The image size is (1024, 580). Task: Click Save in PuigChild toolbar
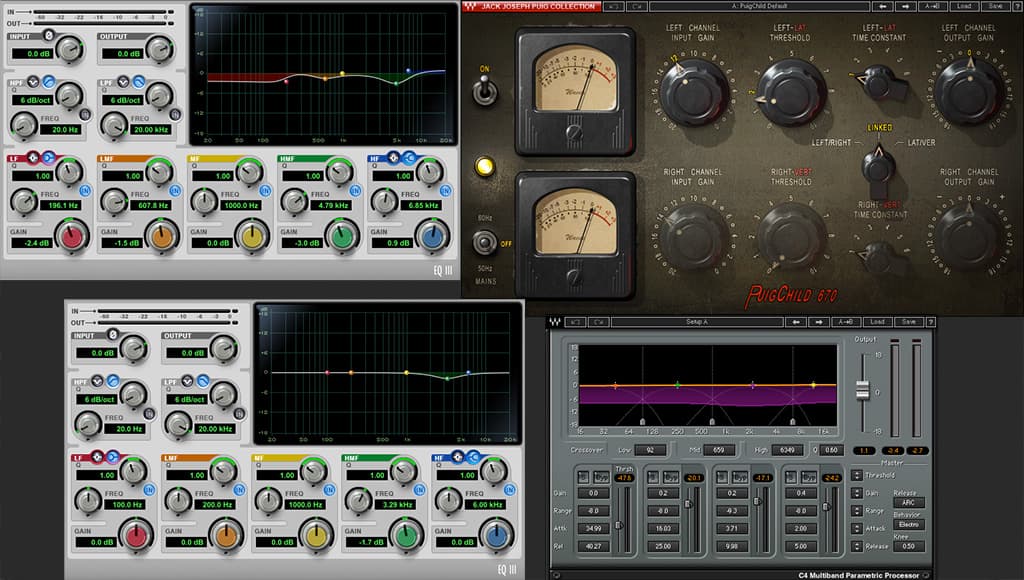(995, 6)
